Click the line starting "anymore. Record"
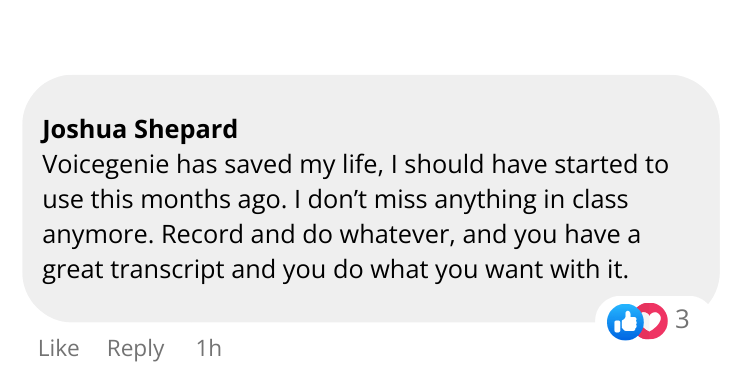Screen dimensions: 743x373 tap(341, 235)
